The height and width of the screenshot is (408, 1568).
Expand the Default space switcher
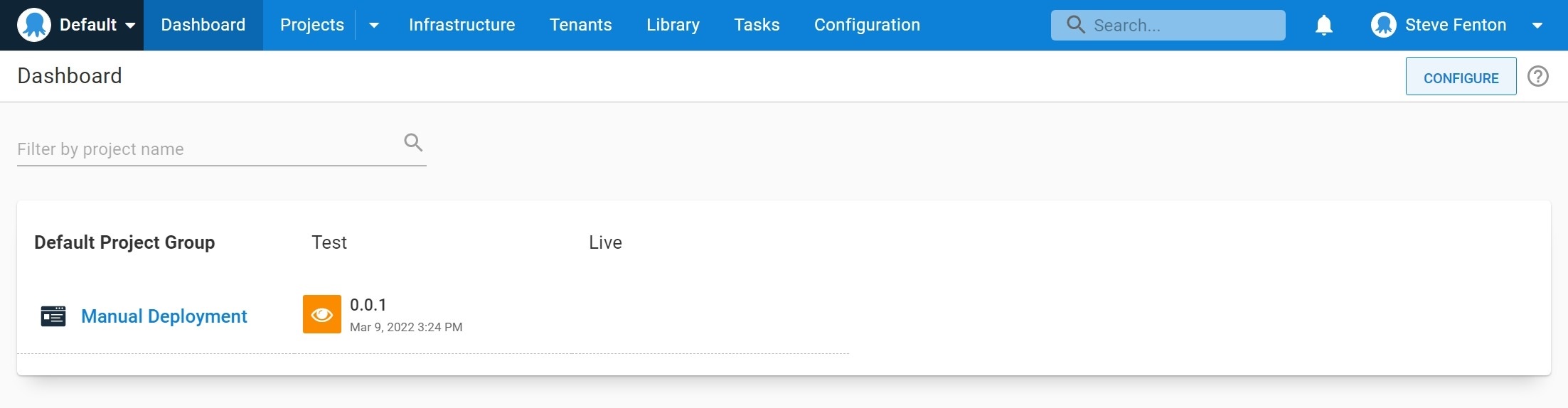pyautogui.click(x=130, y=26)
